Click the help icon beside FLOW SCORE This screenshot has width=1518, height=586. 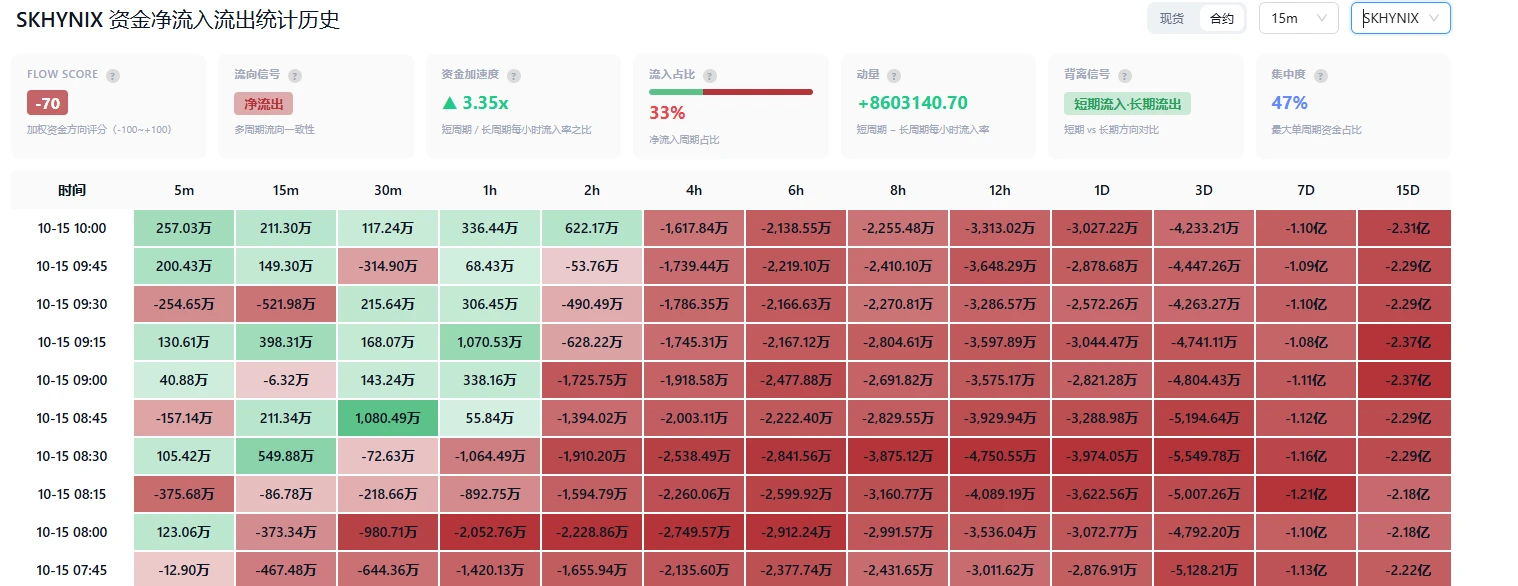[x=113, y=75]
